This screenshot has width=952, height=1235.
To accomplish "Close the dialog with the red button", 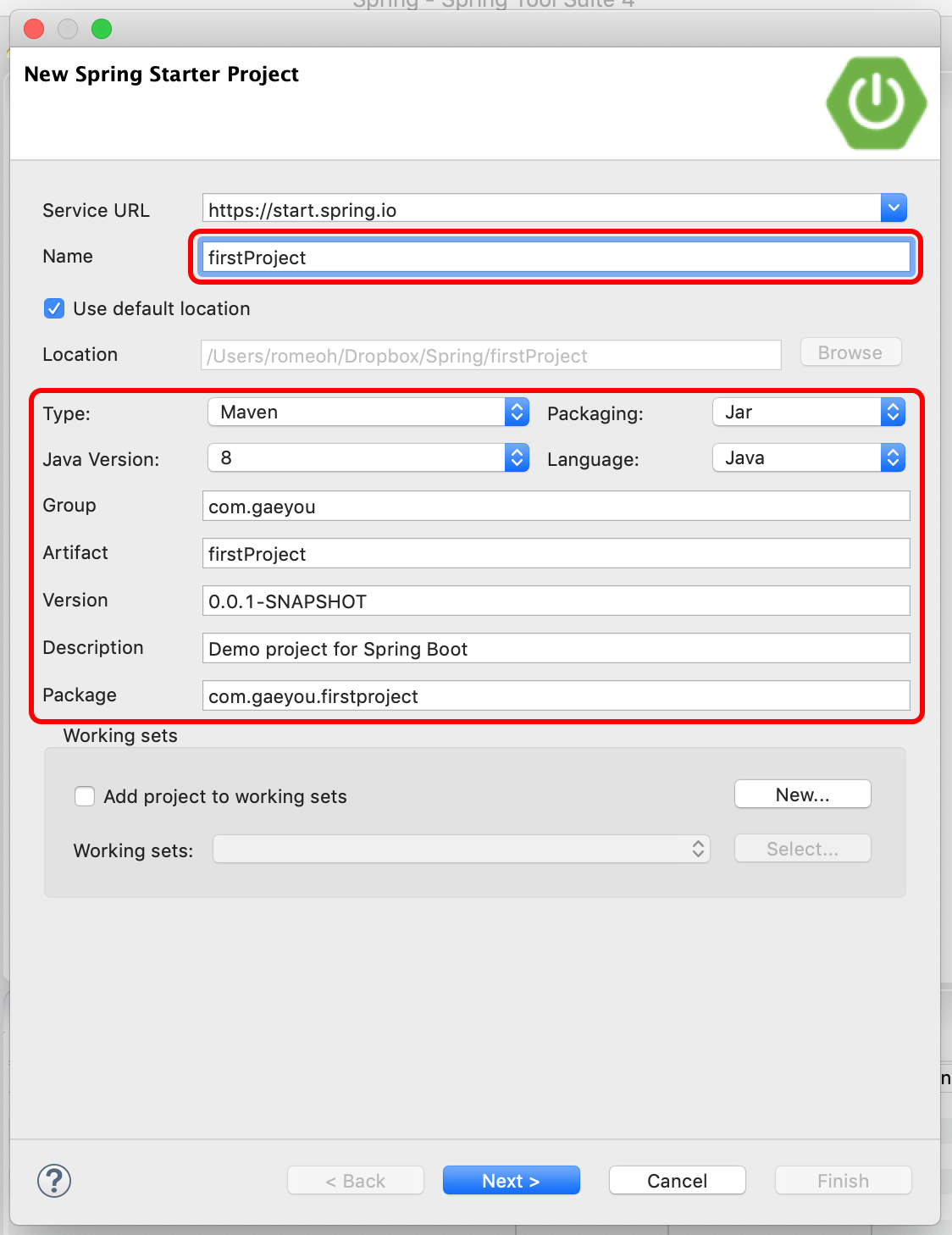I will click(x=34, y=29).
